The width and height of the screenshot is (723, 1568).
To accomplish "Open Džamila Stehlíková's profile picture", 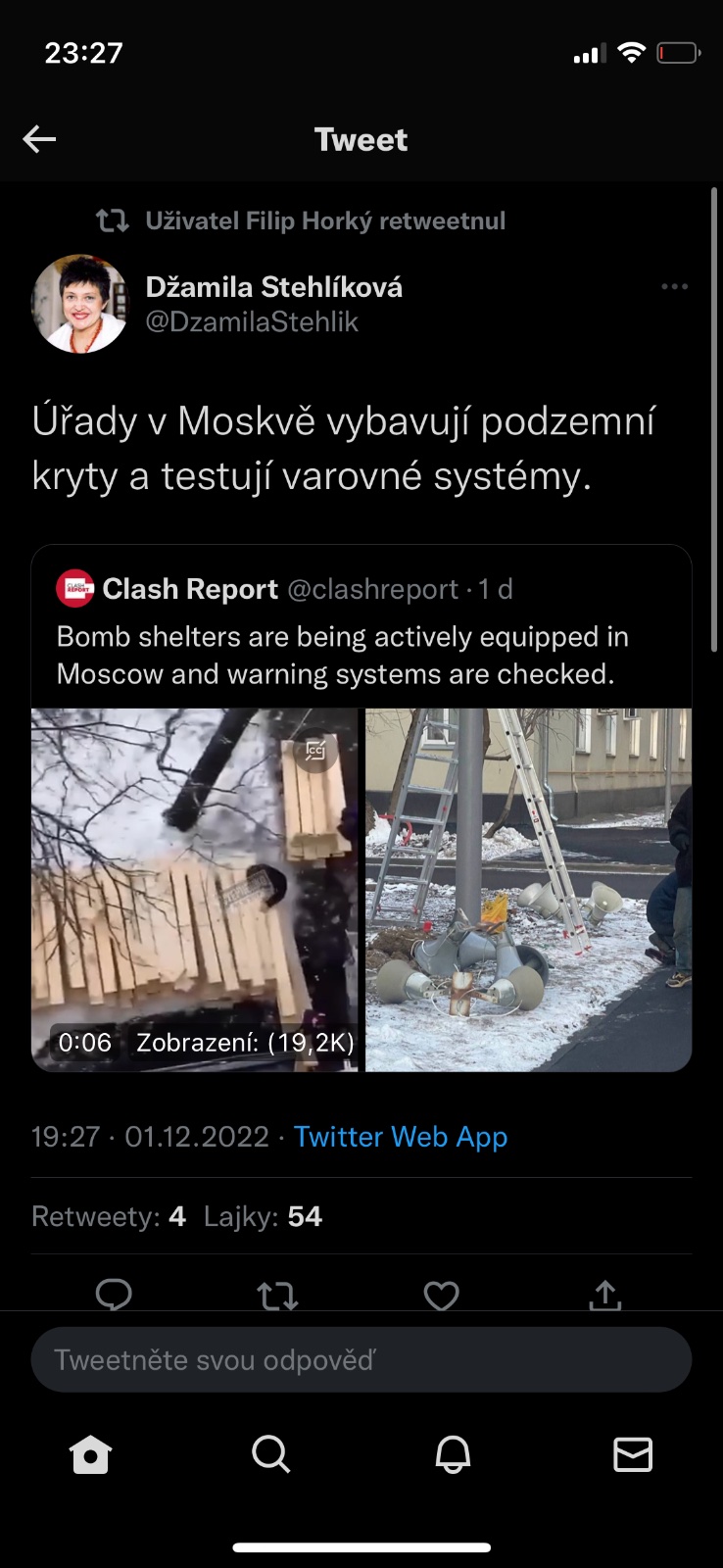I will coord(80,304).
